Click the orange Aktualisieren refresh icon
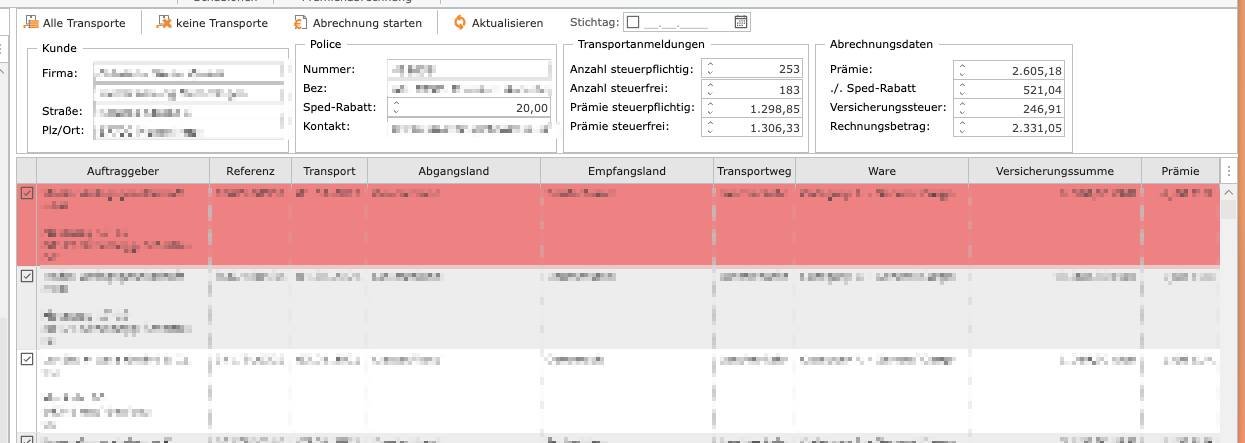 coord(460,22)
